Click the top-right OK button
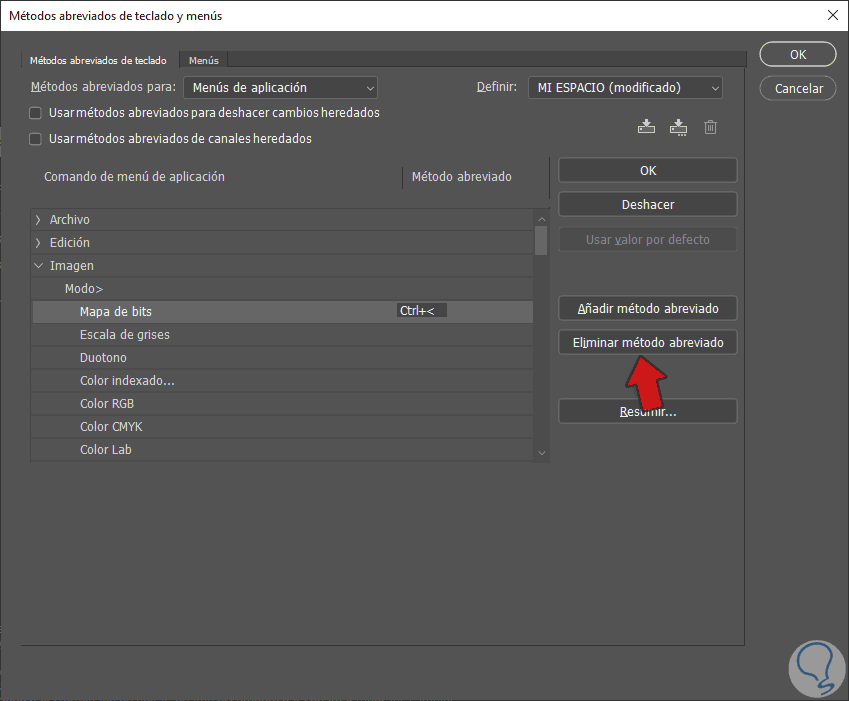This screenshot has height=701, width=849. (798, 55)
